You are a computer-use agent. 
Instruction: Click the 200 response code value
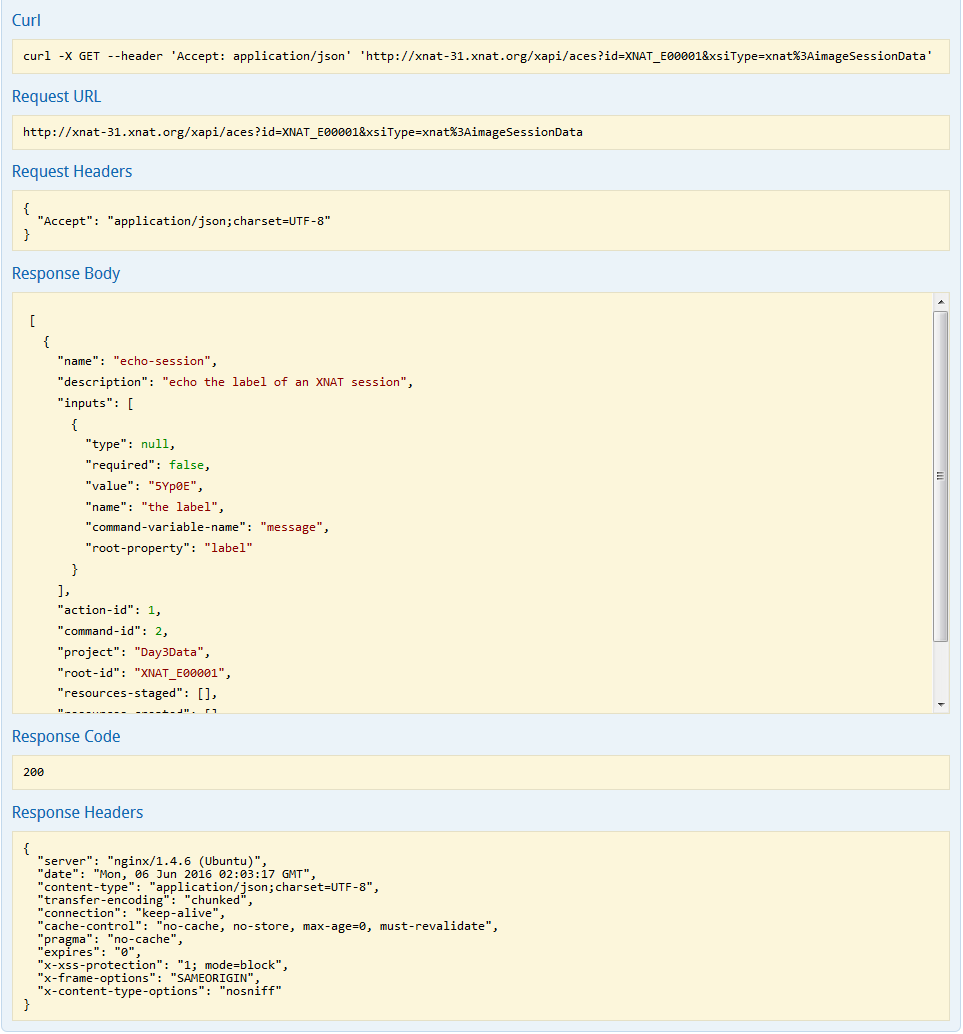pos(34,772)
